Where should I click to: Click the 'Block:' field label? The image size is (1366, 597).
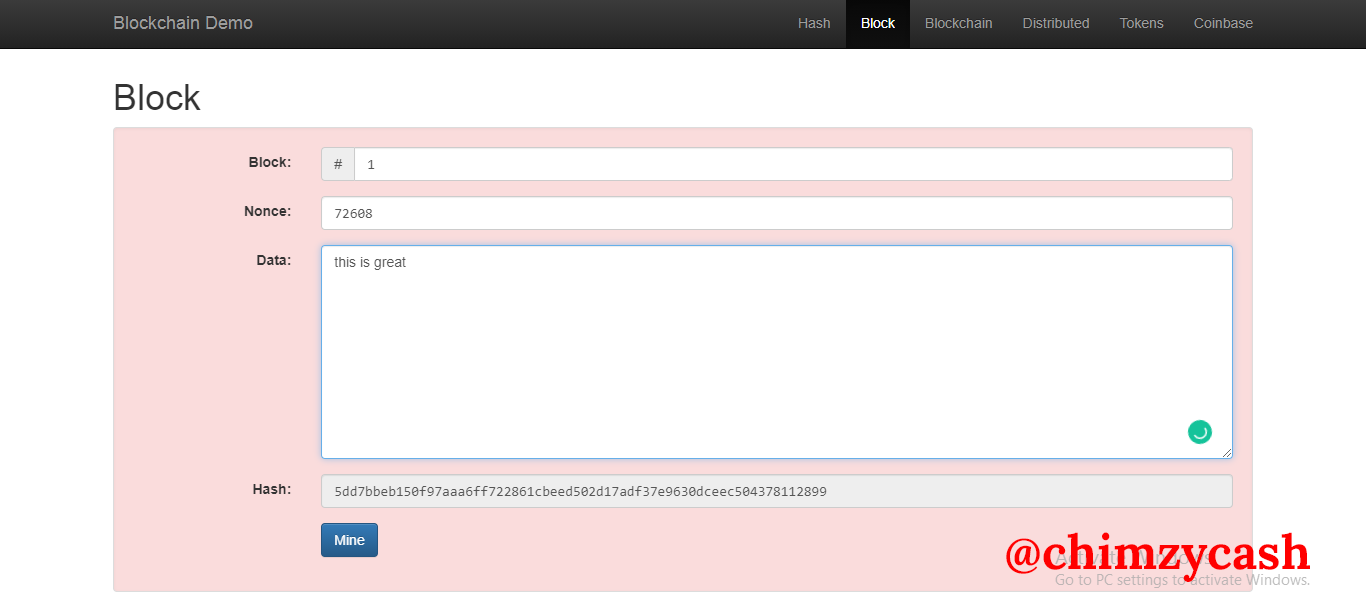[270, 162]
